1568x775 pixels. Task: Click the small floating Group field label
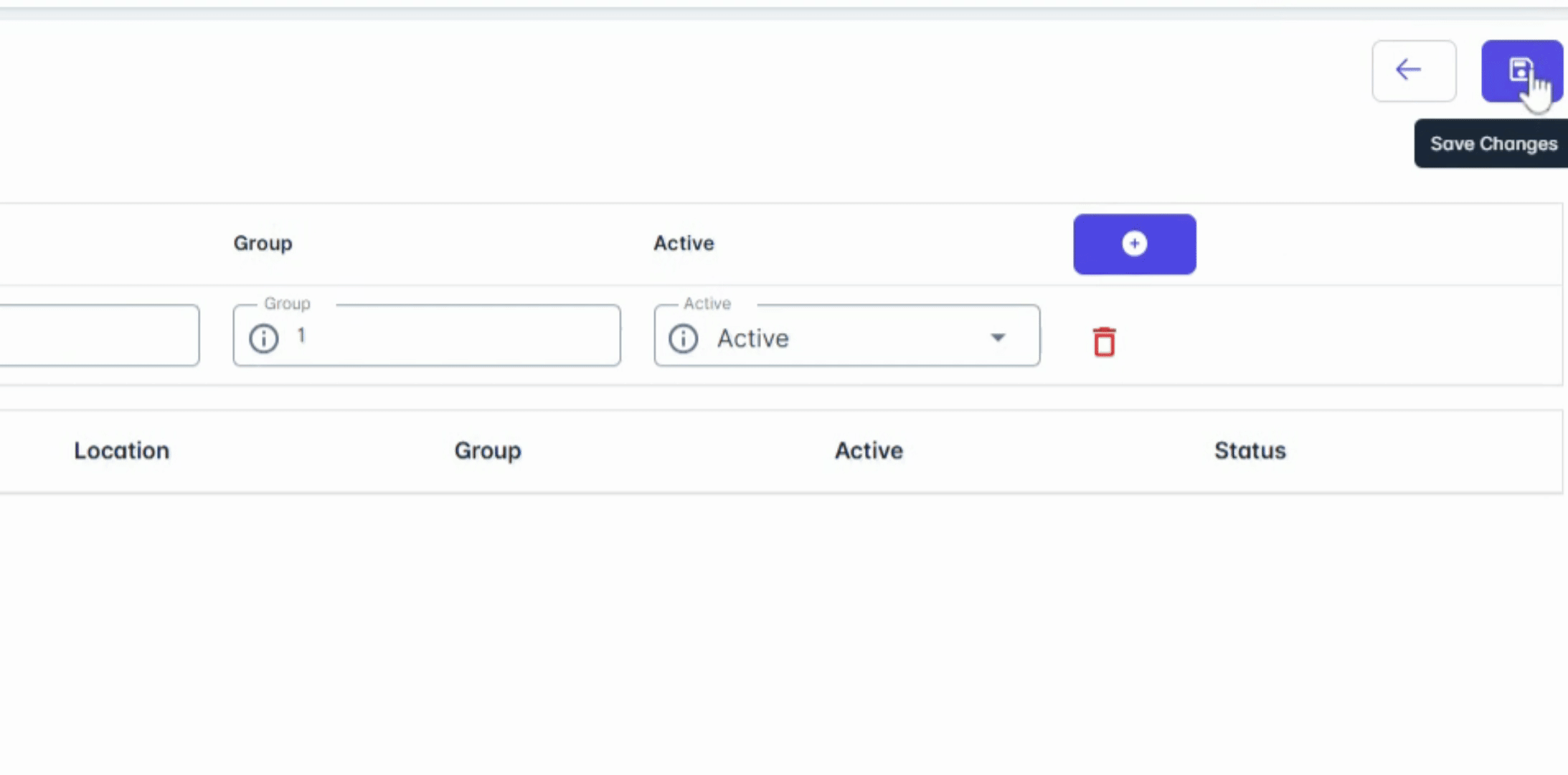click(287, 304)
